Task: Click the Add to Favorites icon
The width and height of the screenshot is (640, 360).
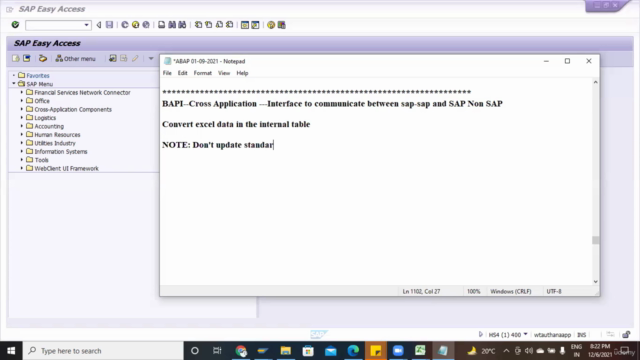Action: pos(112,58)
